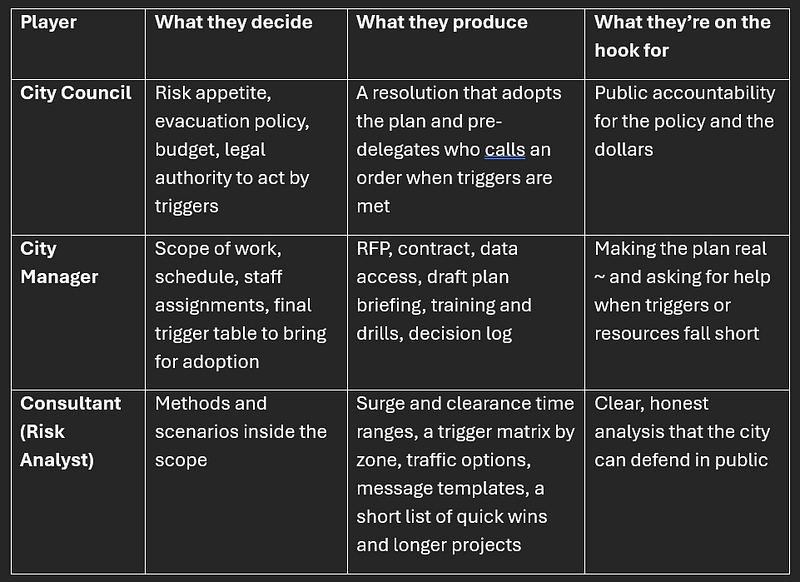Click the 'Making the plan real' cell
Viewport: 800px width, 582px height.
pyautogui.click(x=687, y=312)
